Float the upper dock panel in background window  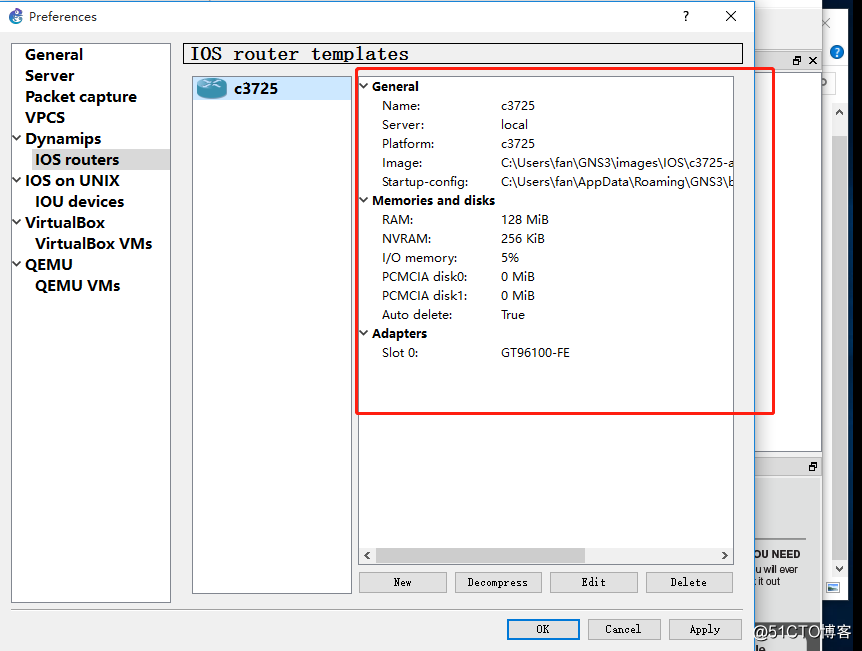pyautogui.click(x=797, y=60)
